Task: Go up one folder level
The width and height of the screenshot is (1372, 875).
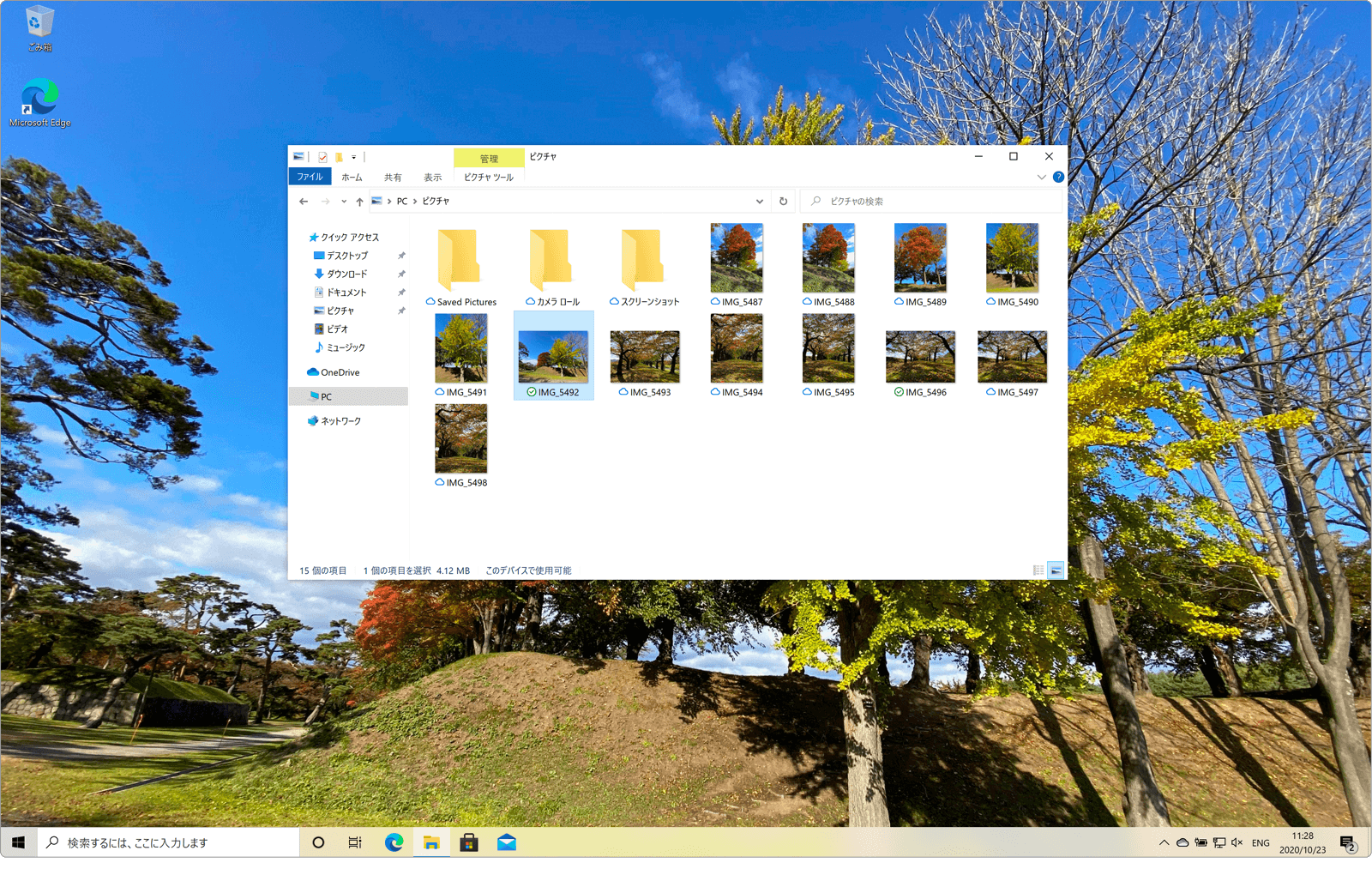Action: (359, 202)
